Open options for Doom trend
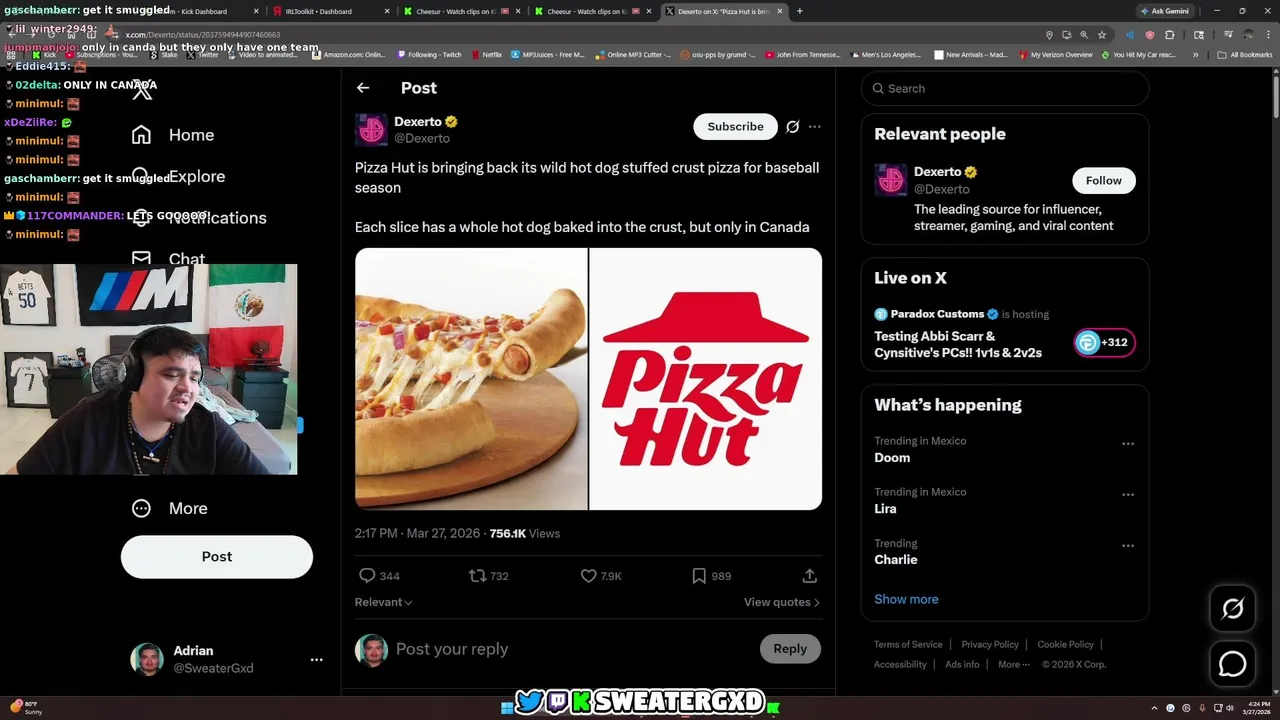 1128,444
